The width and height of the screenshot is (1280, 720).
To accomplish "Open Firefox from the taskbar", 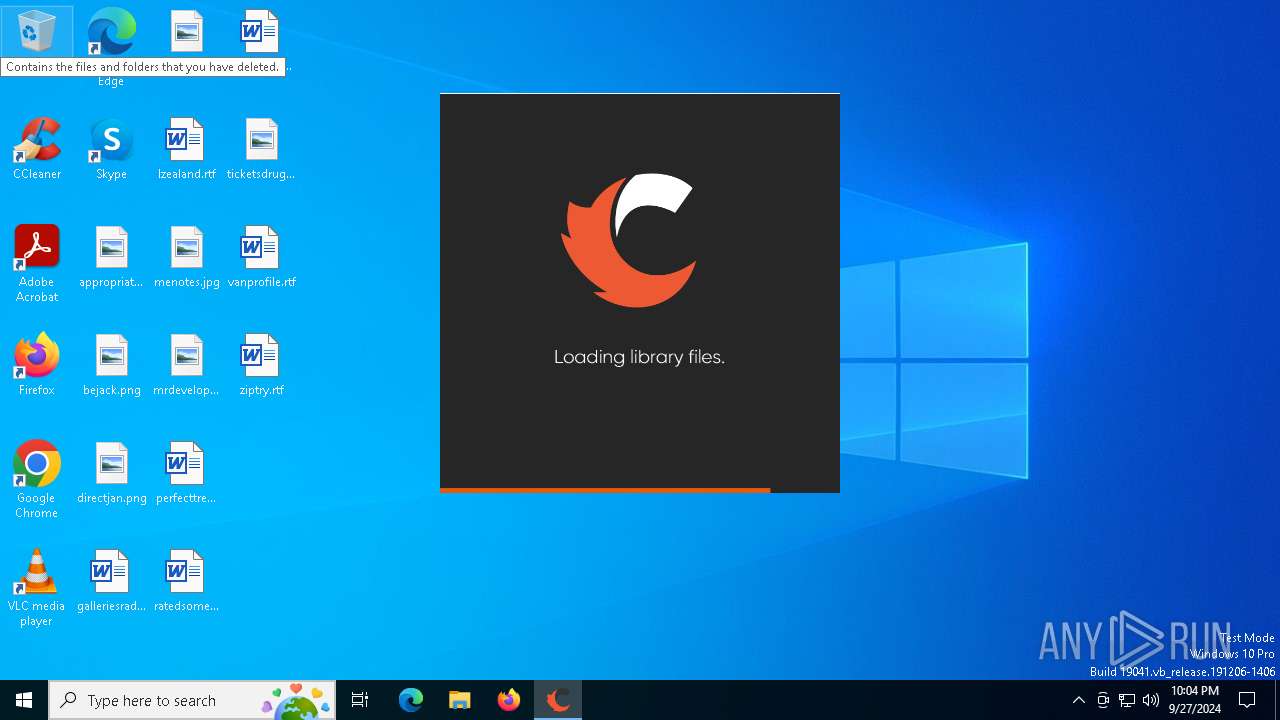I will point(509,700).
